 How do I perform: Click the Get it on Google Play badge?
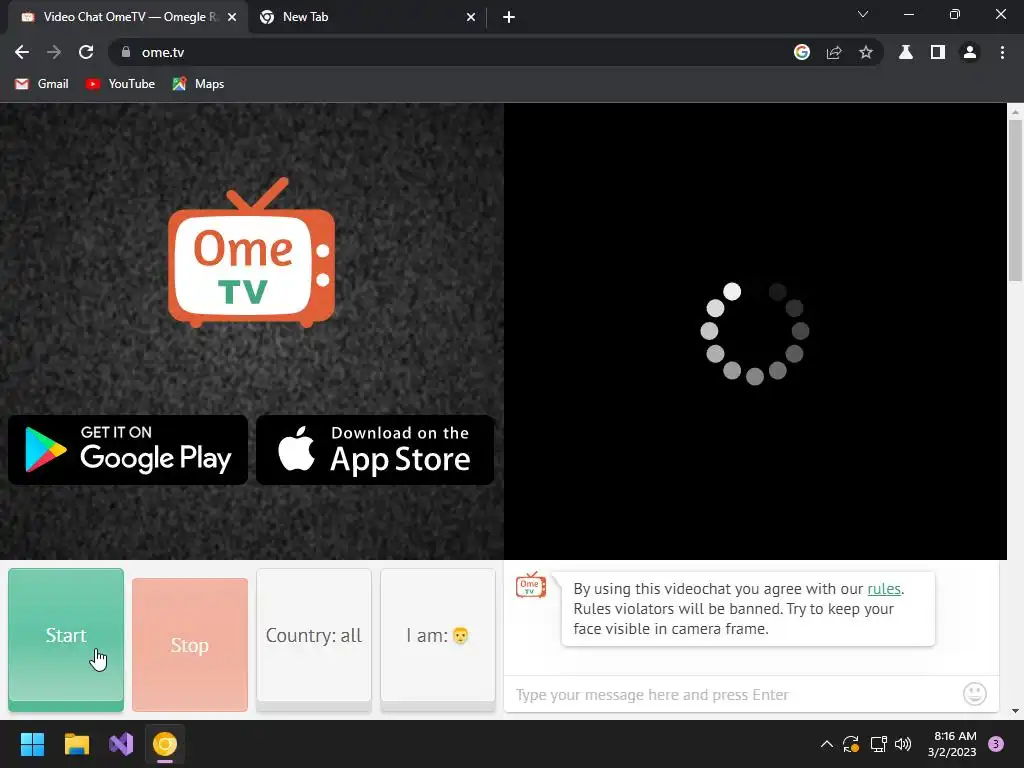(x=128, y=450)
